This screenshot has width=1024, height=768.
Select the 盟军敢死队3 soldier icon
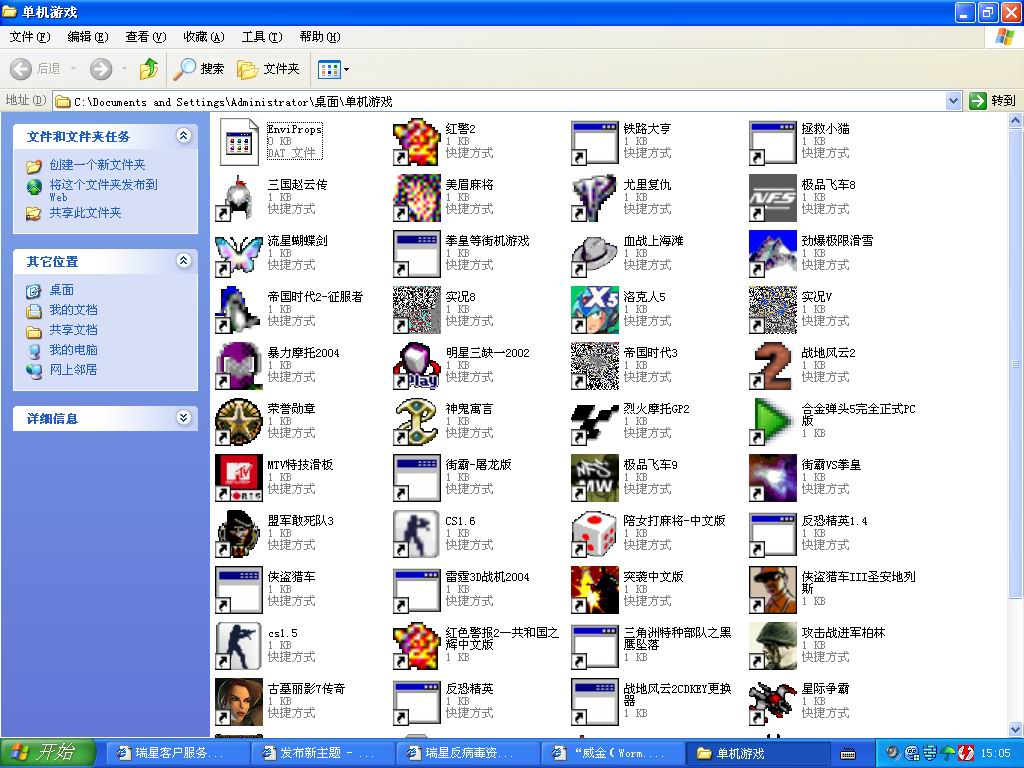[238, 534]
